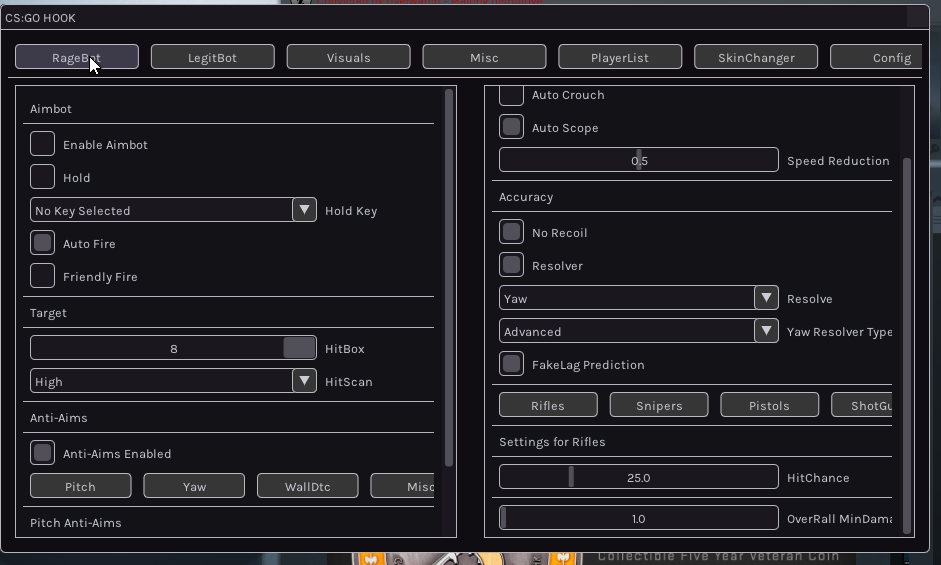The height and width of the screenshot is (565, 941).
Task: Switch to the LegitBot tab
Action: (212, 57)
